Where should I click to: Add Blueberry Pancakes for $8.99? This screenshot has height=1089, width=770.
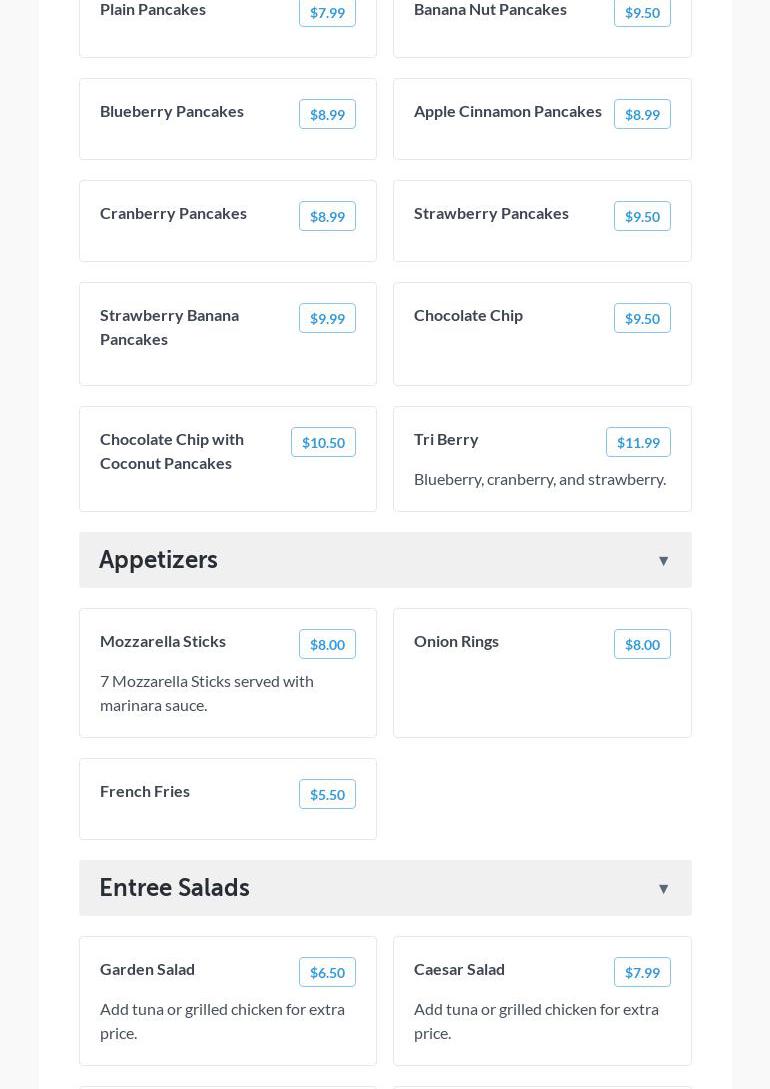pyautogui.click(x=327, y=115)
